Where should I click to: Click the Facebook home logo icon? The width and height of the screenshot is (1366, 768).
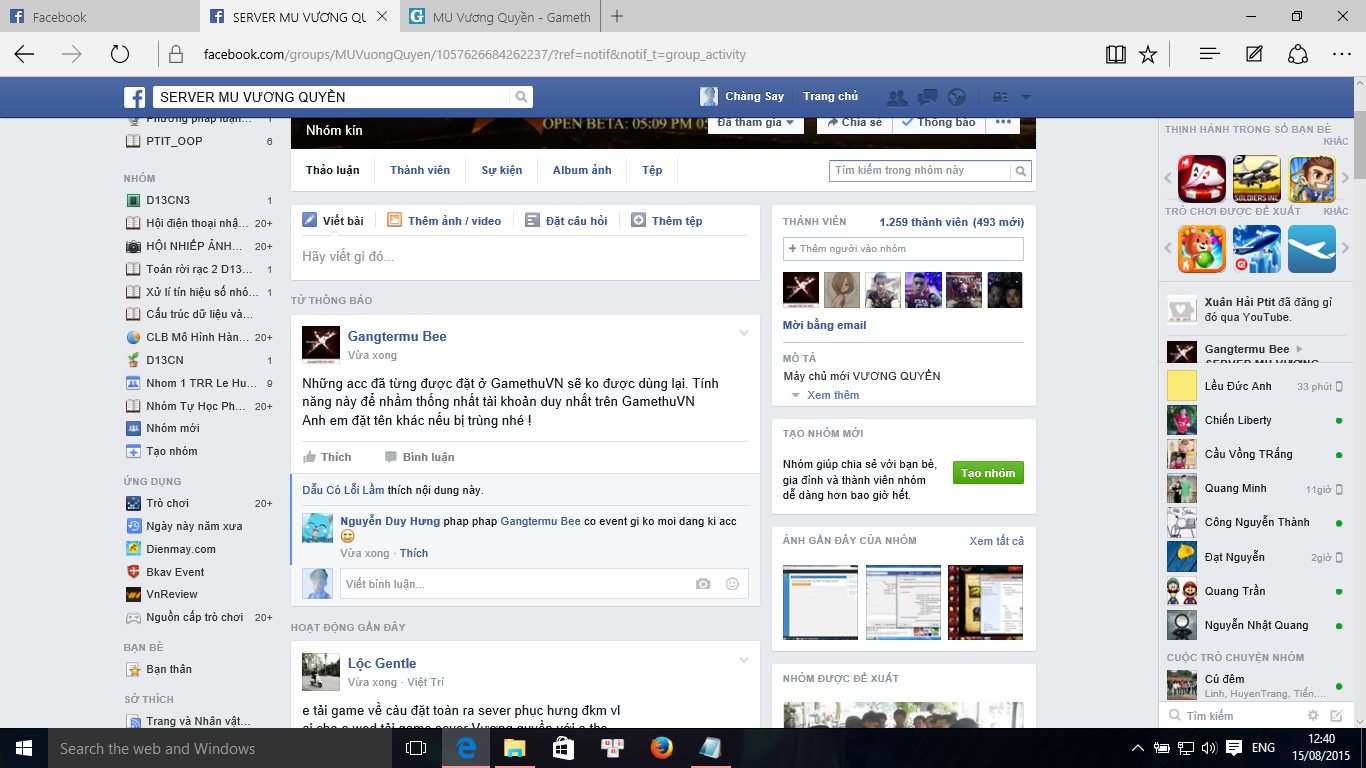tap(133, 96)
